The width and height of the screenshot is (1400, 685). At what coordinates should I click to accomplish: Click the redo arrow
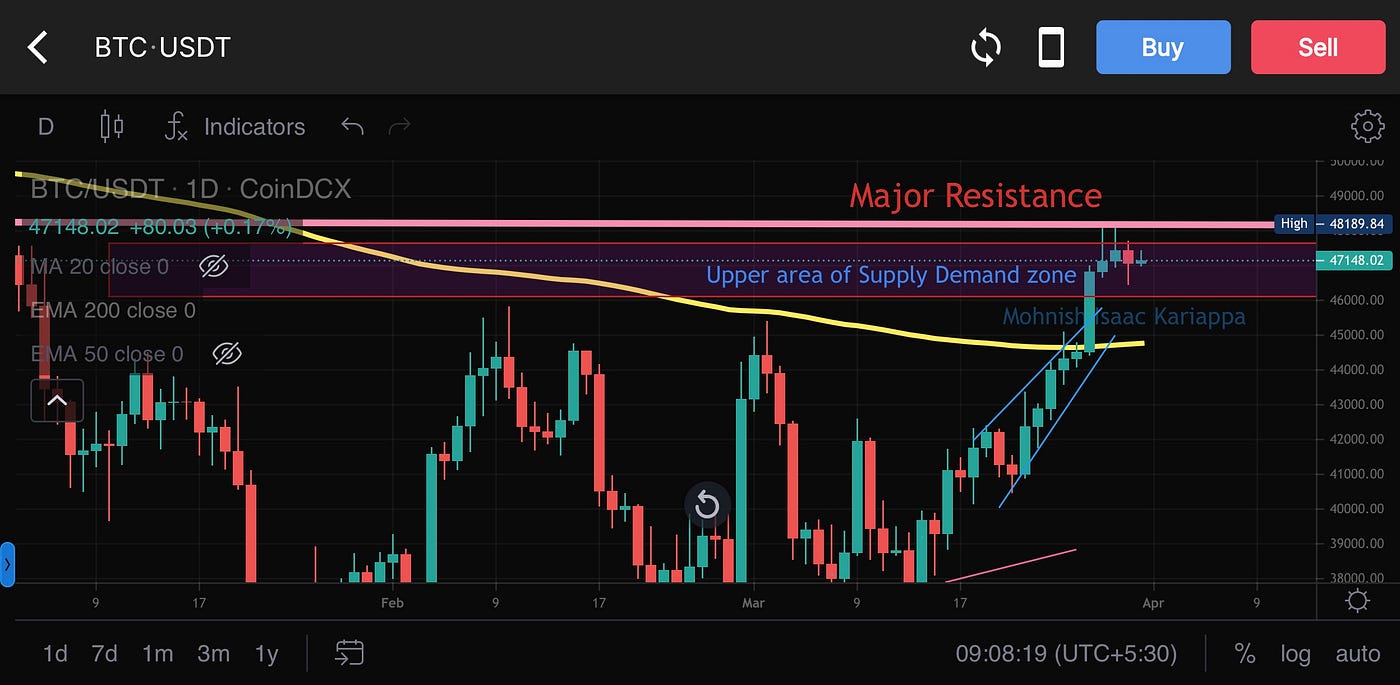click(x=400, y=126)
